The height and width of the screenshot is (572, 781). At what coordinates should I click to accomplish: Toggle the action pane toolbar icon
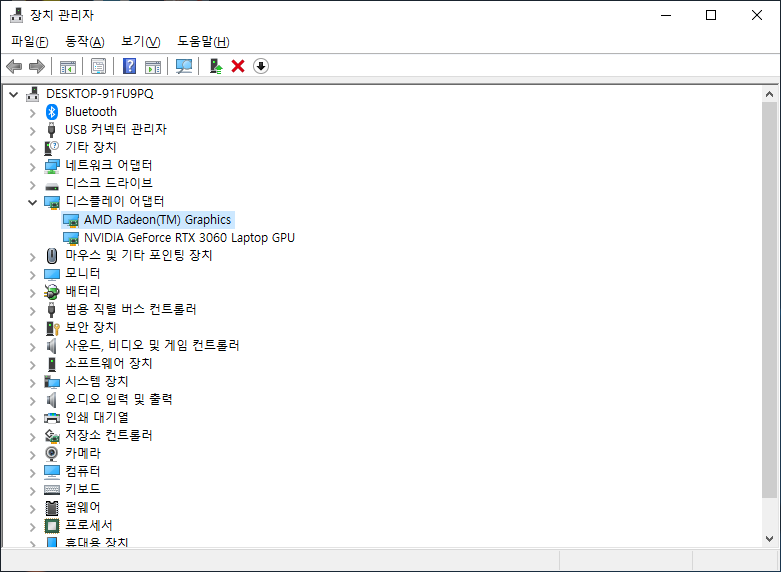tap(153, 66)
